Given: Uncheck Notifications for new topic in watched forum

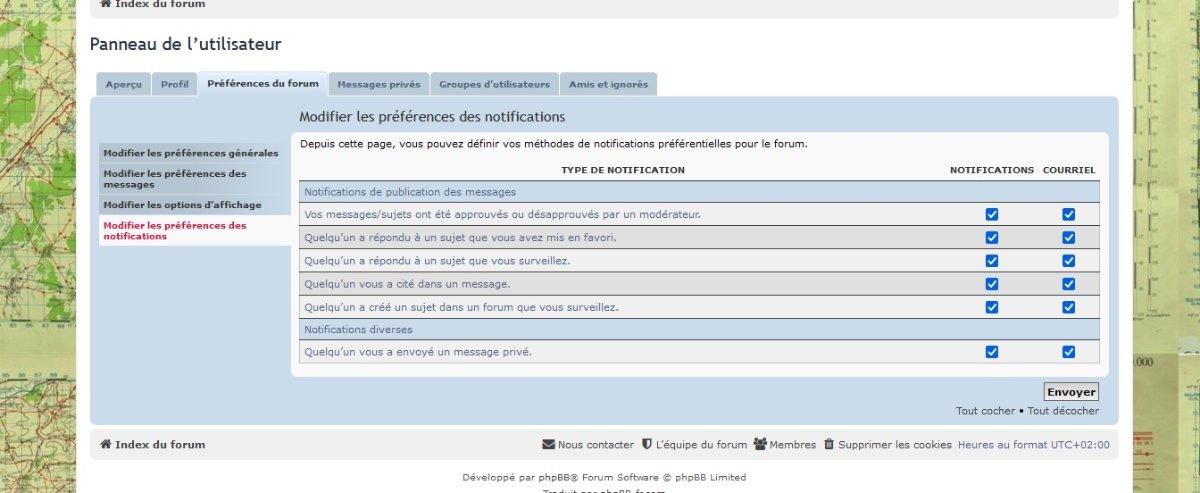Looking at the screenshot, I should pyautogui.click(x=991, y=307).
